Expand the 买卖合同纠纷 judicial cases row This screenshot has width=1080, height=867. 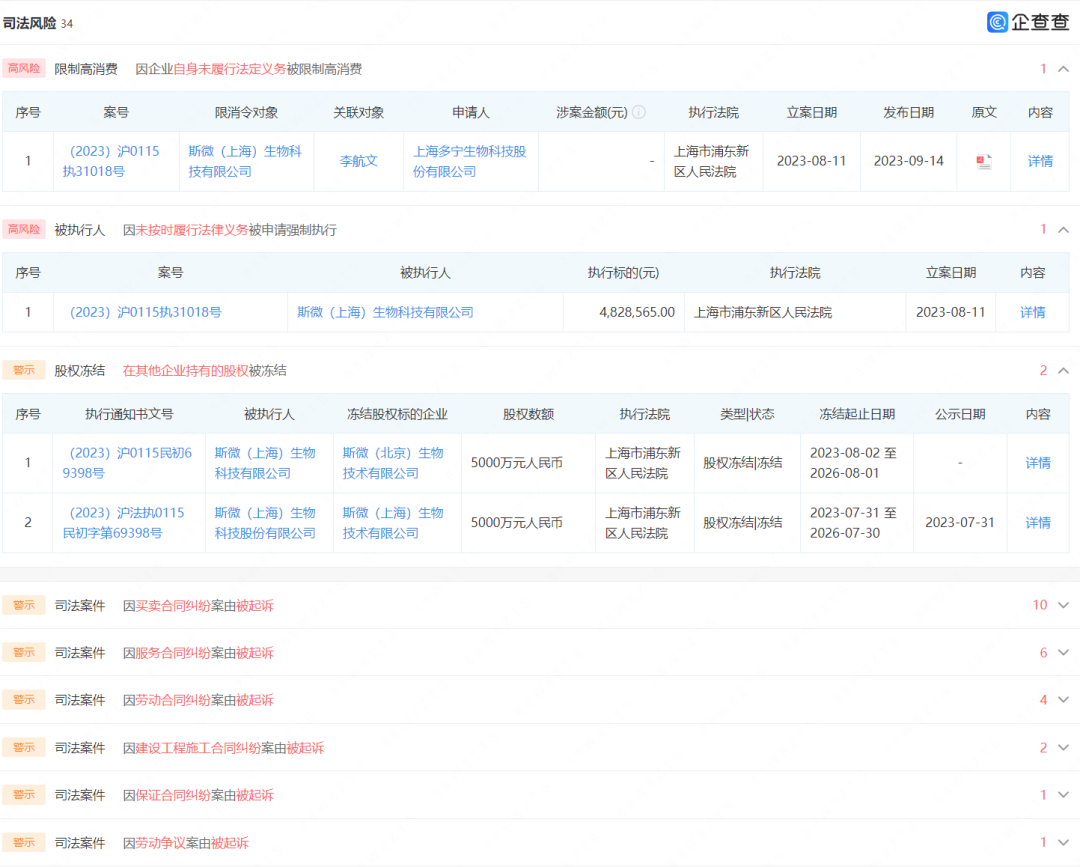[1062, 605]
